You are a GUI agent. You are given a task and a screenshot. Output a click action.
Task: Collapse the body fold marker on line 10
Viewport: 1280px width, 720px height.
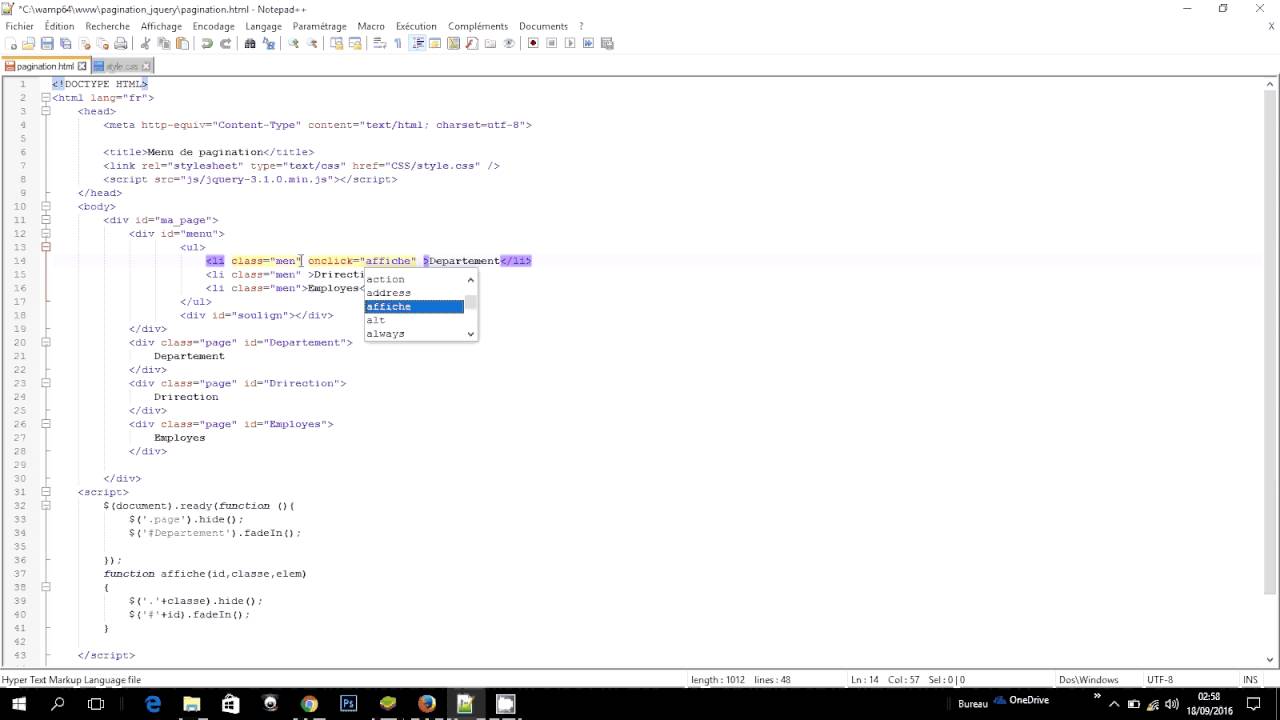point(45,206)
